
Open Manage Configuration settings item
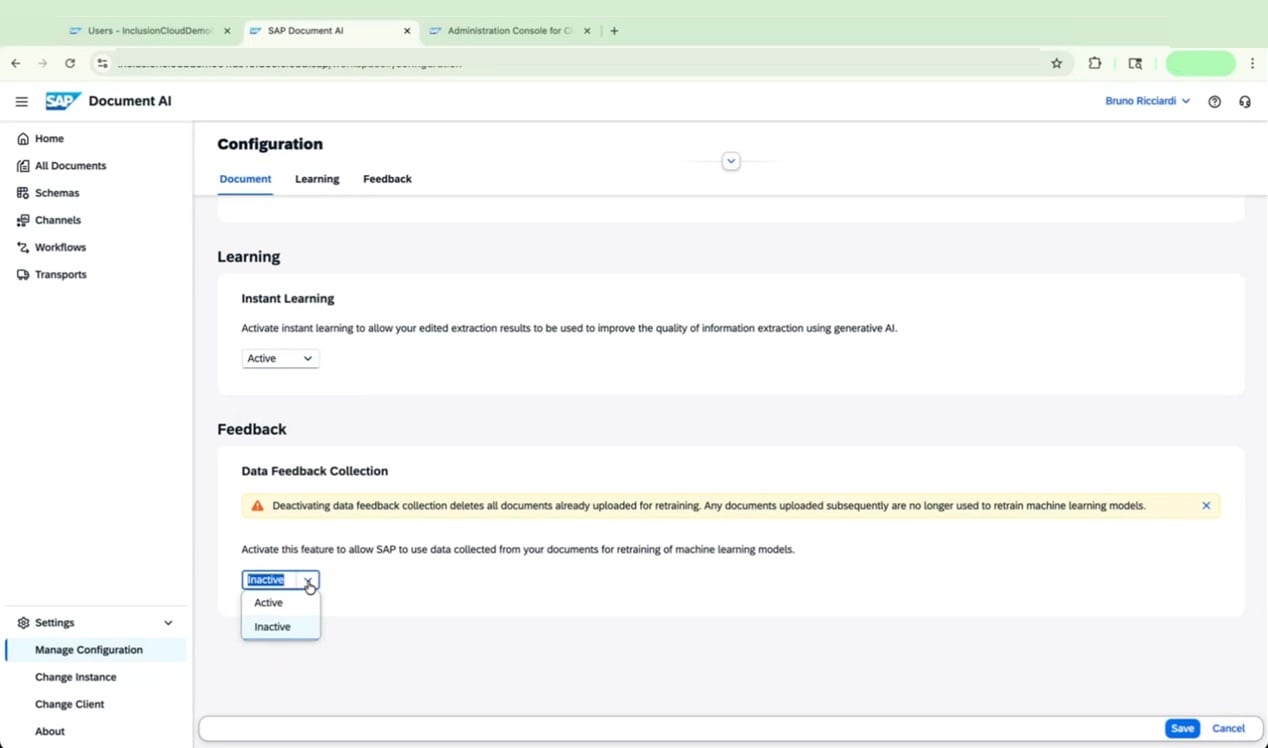(x=96, y=650)
